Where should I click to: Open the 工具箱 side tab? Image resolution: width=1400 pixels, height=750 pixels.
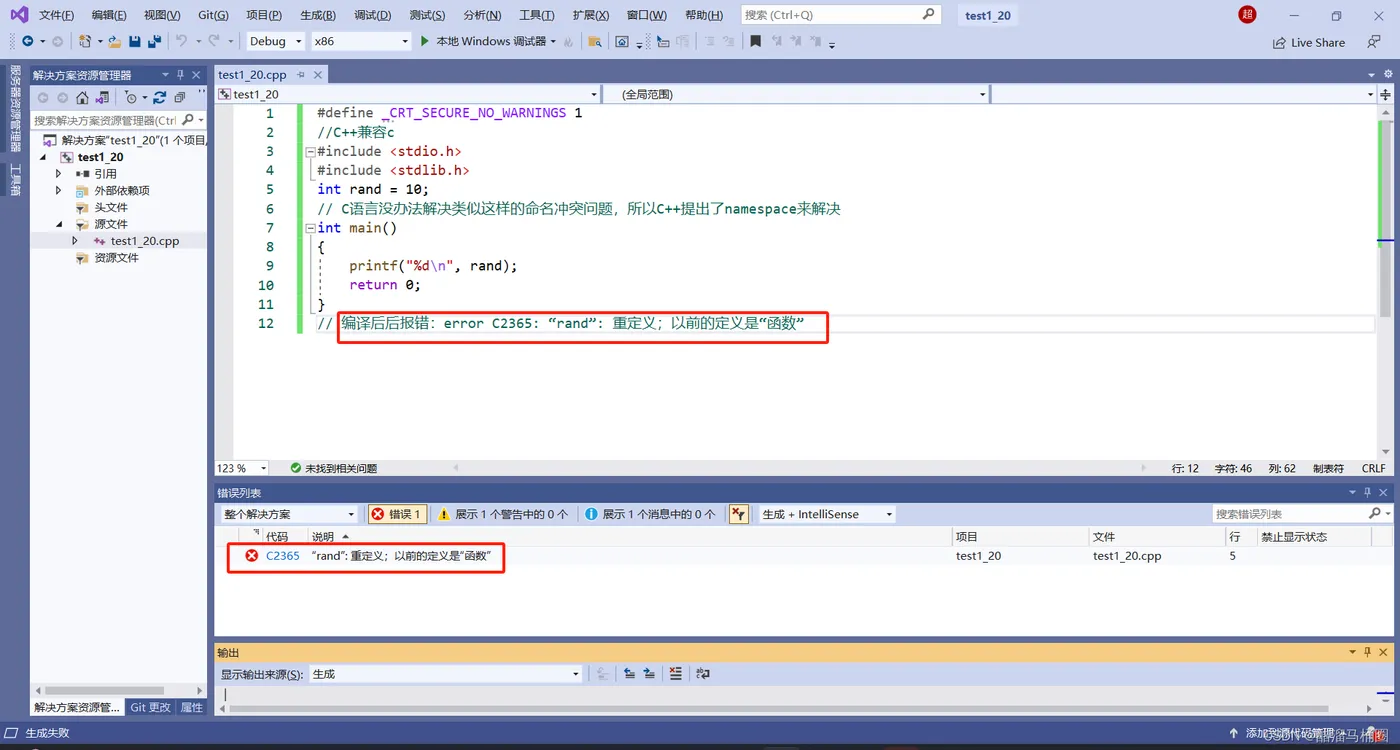(x=15, y=179)
